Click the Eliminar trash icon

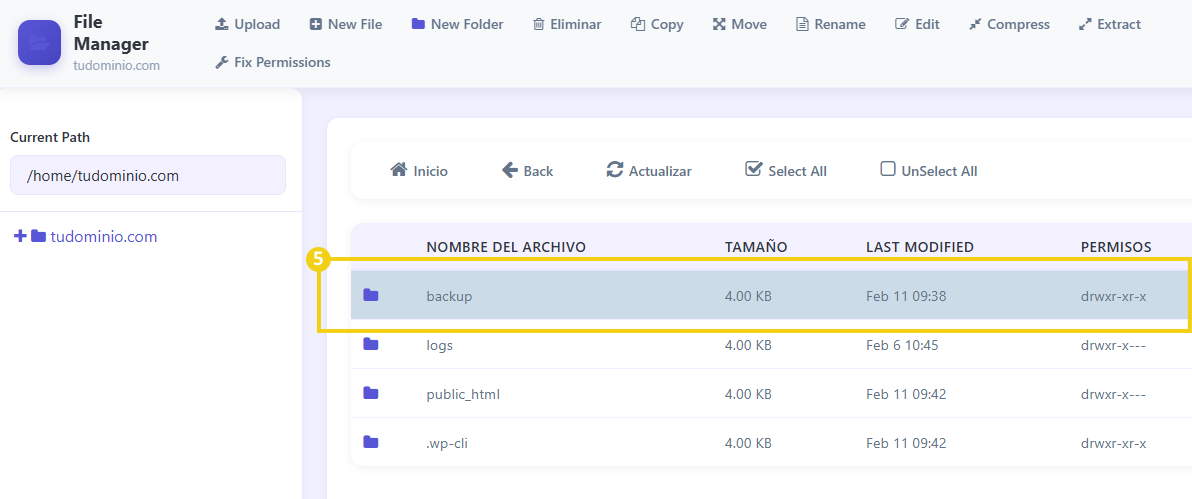click(538, 24)
